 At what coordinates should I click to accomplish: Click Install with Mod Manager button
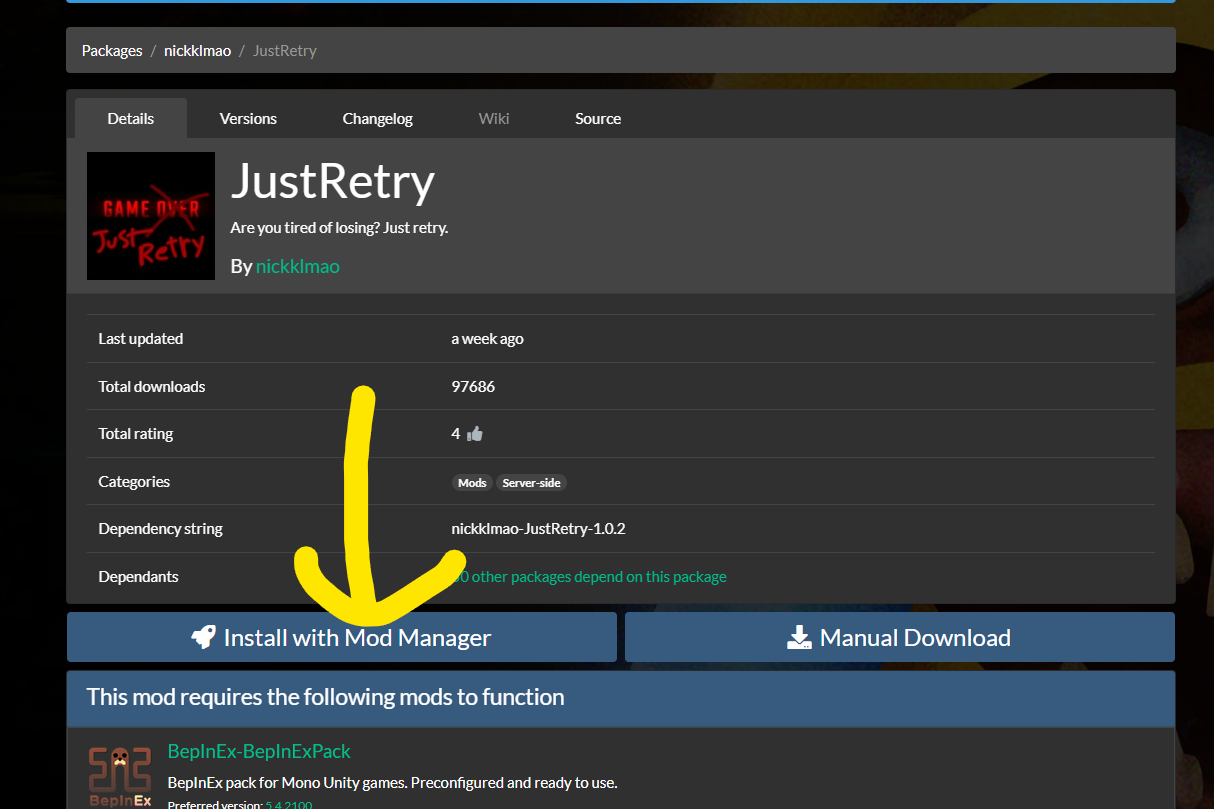(342, 637)
